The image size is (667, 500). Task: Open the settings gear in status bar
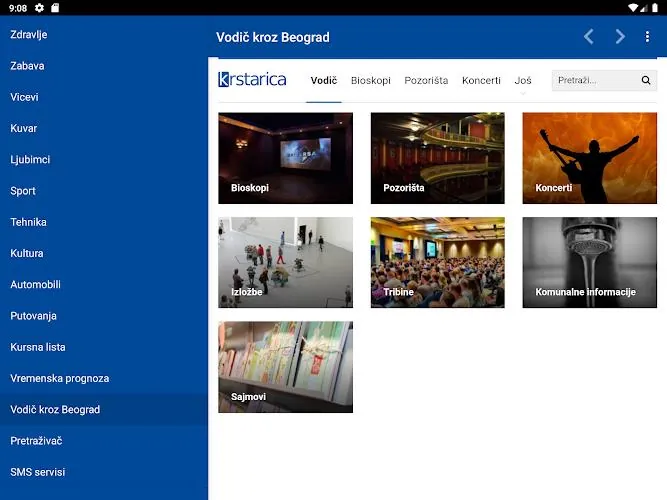[x=39, y=8]
